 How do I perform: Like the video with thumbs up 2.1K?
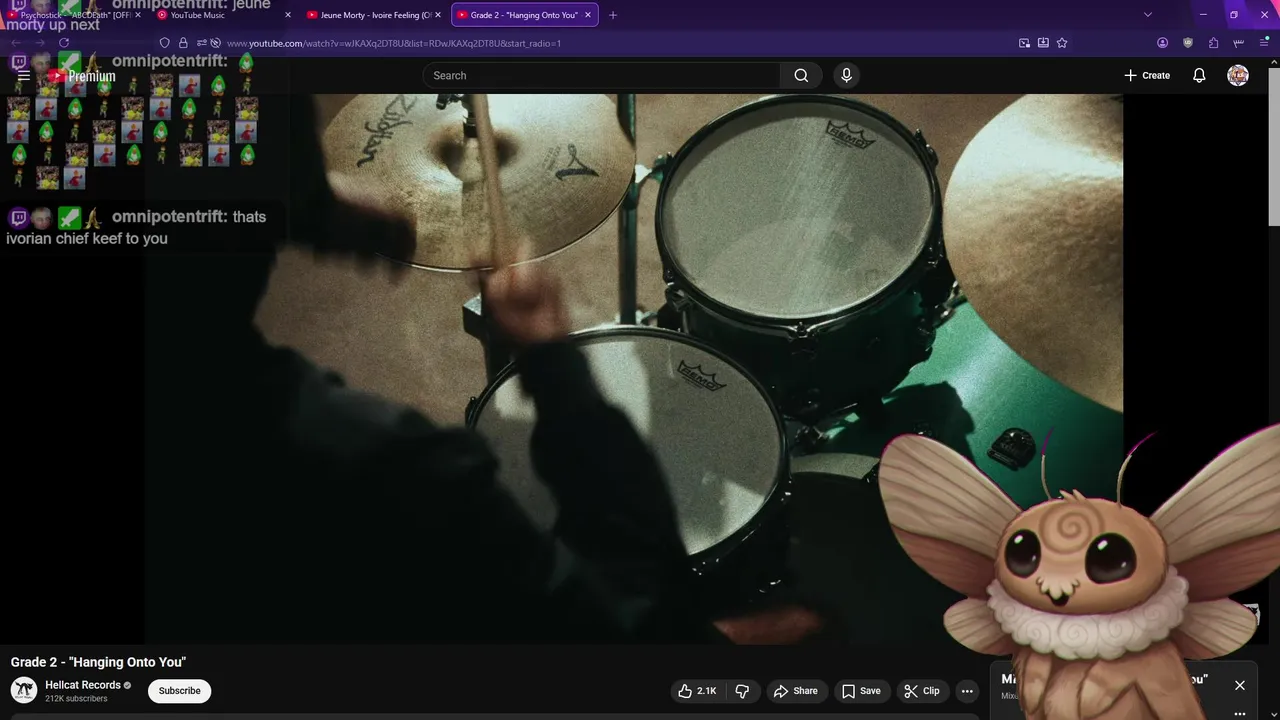(x=697, y=691)
